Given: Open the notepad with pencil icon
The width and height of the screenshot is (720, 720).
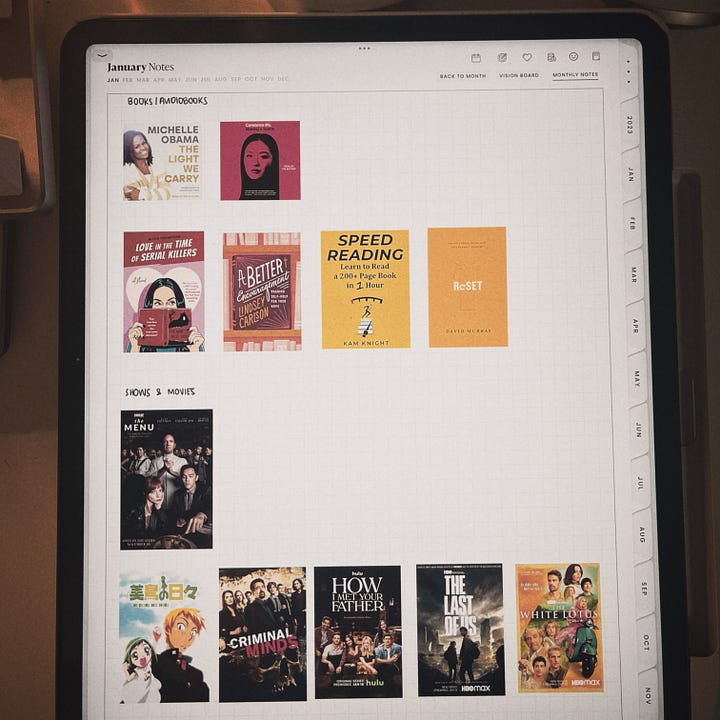Looking at the screenshot, I should (502, 57).
